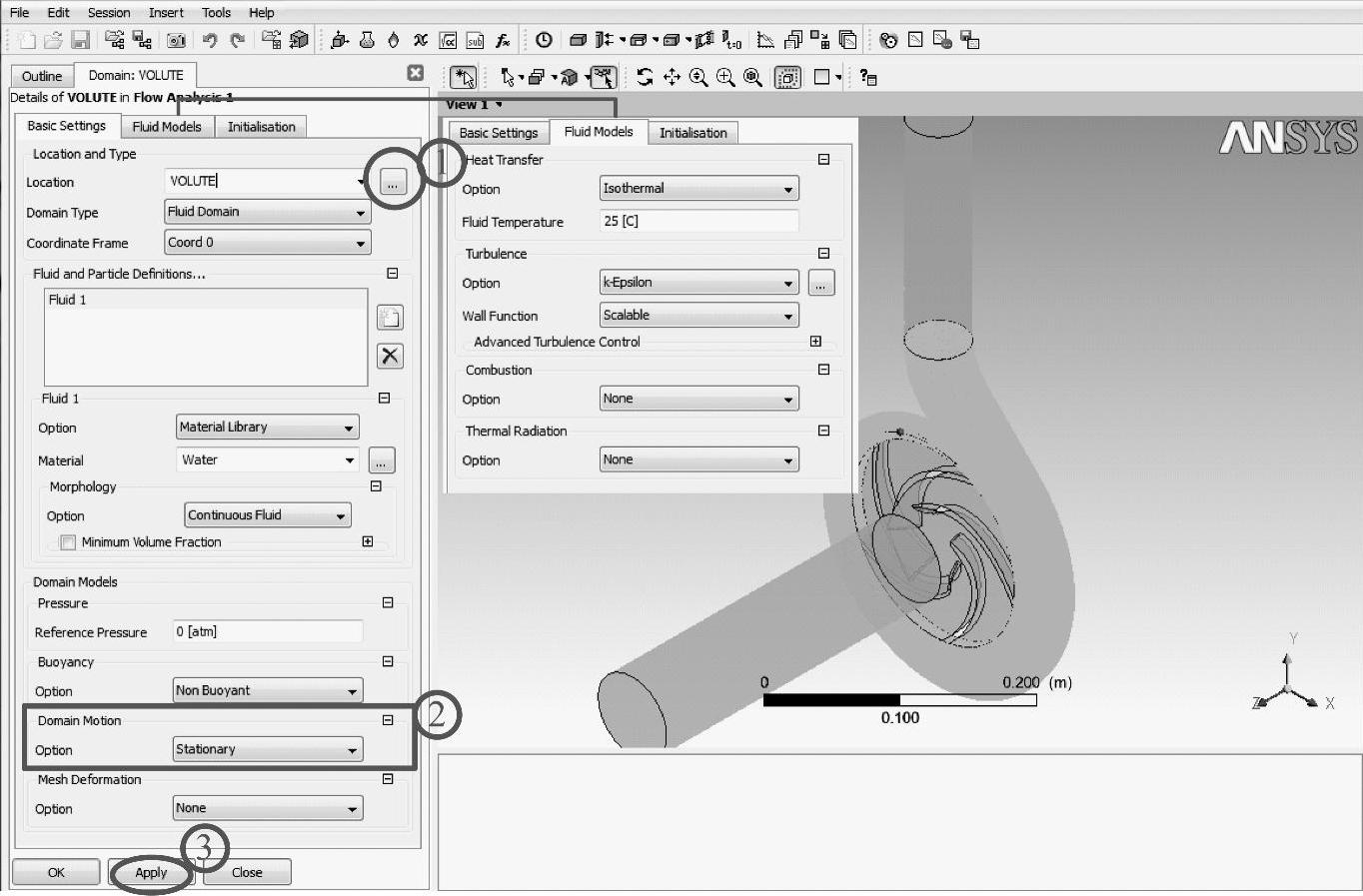Click the 'sub' user routine icon

coord(476,40)
